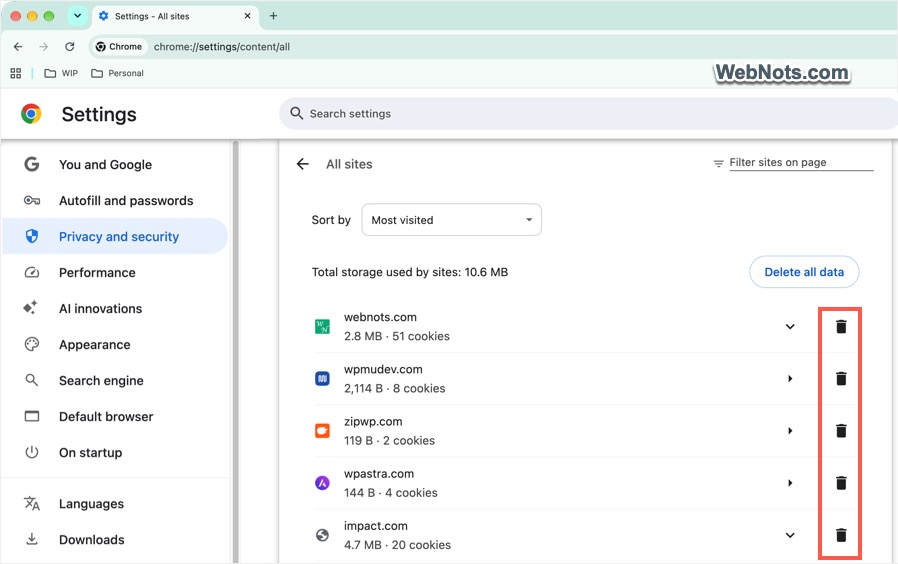Click the Filter sites on page field
Image resolution: width=898 pixels, height=564 pixels.
point(801,163)
